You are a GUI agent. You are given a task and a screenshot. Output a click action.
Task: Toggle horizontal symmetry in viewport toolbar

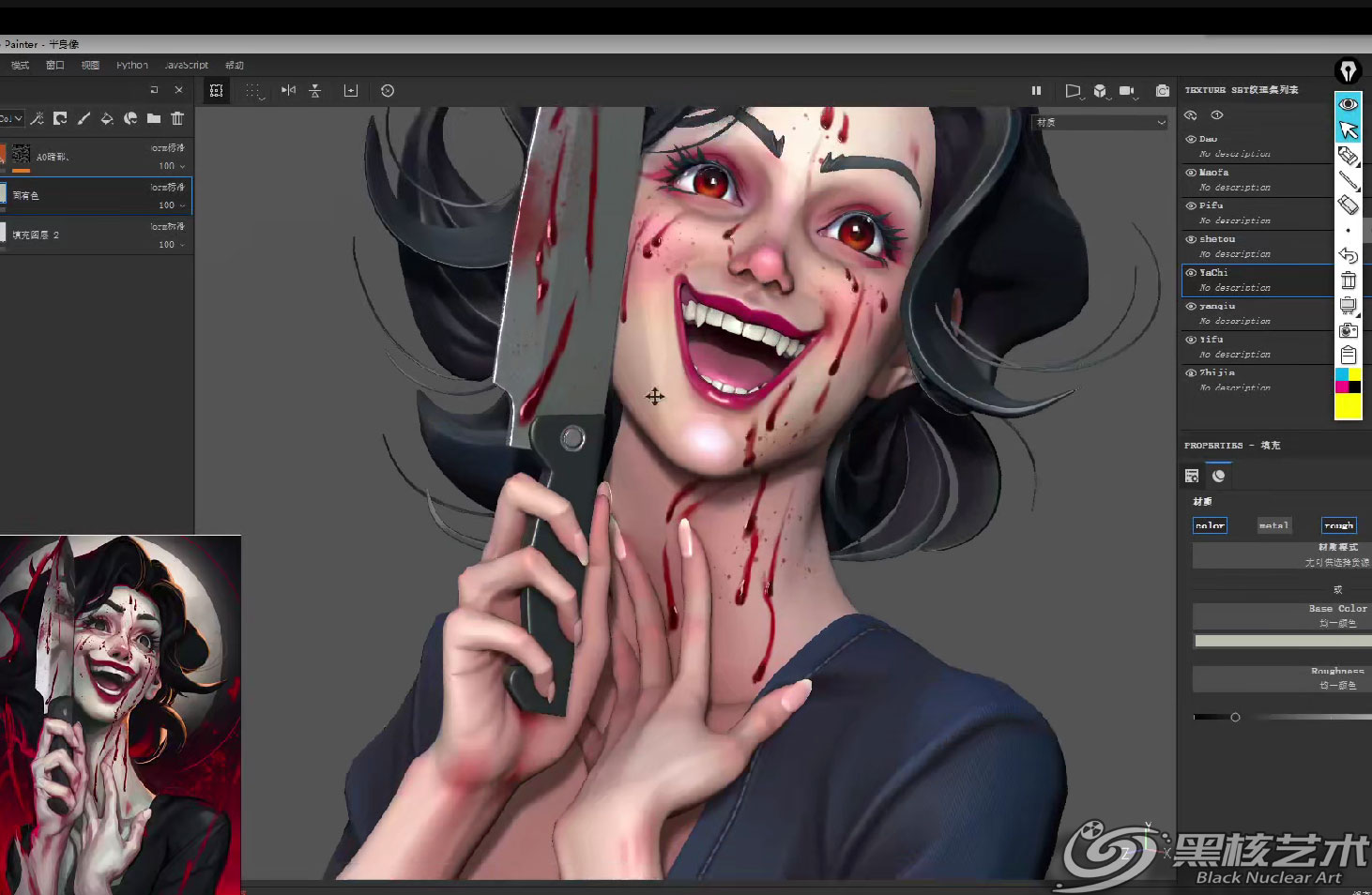click(288, 90)
